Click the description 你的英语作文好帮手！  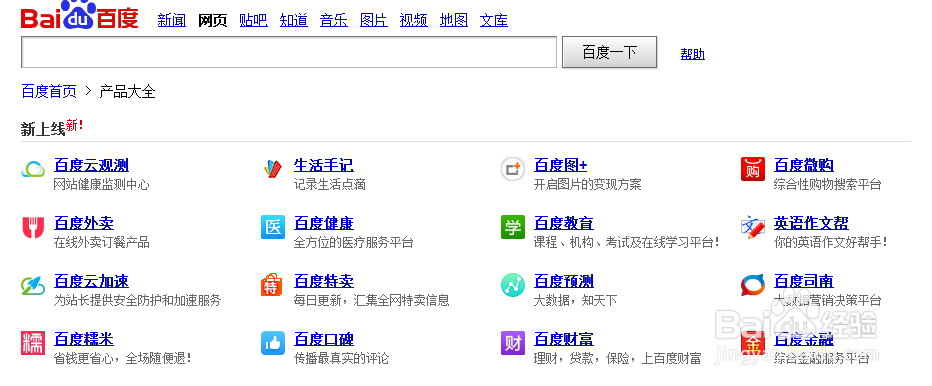click(x=831, y=242)
